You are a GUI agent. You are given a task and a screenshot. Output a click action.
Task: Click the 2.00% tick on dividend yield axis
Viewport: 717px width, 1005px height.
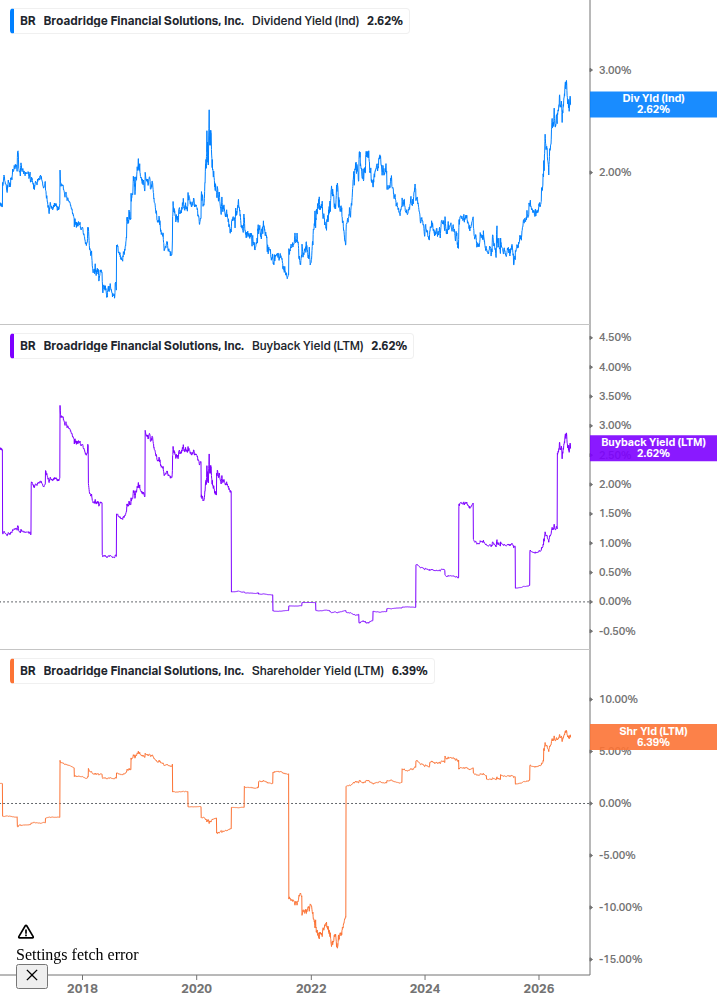pyautogui.click(x=615, y=172)
